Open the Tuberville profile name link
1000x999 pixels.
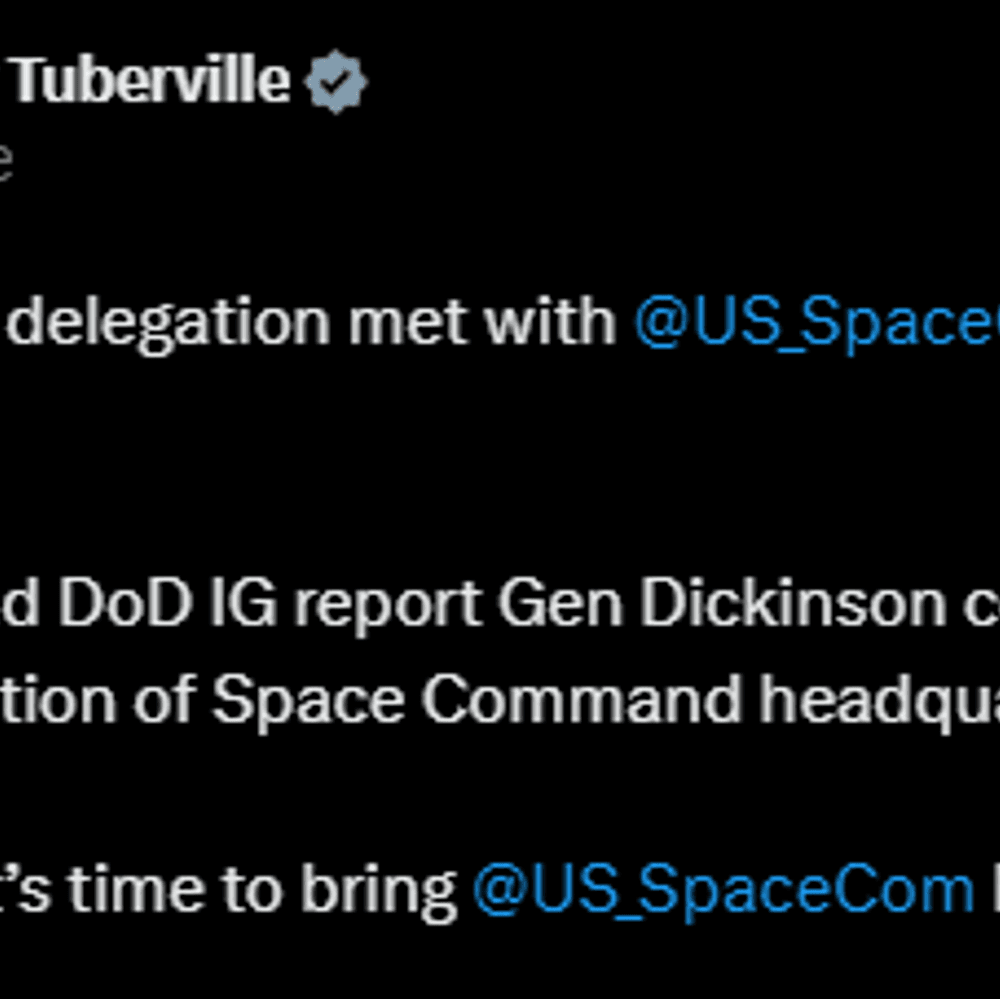tap(150, 80)
